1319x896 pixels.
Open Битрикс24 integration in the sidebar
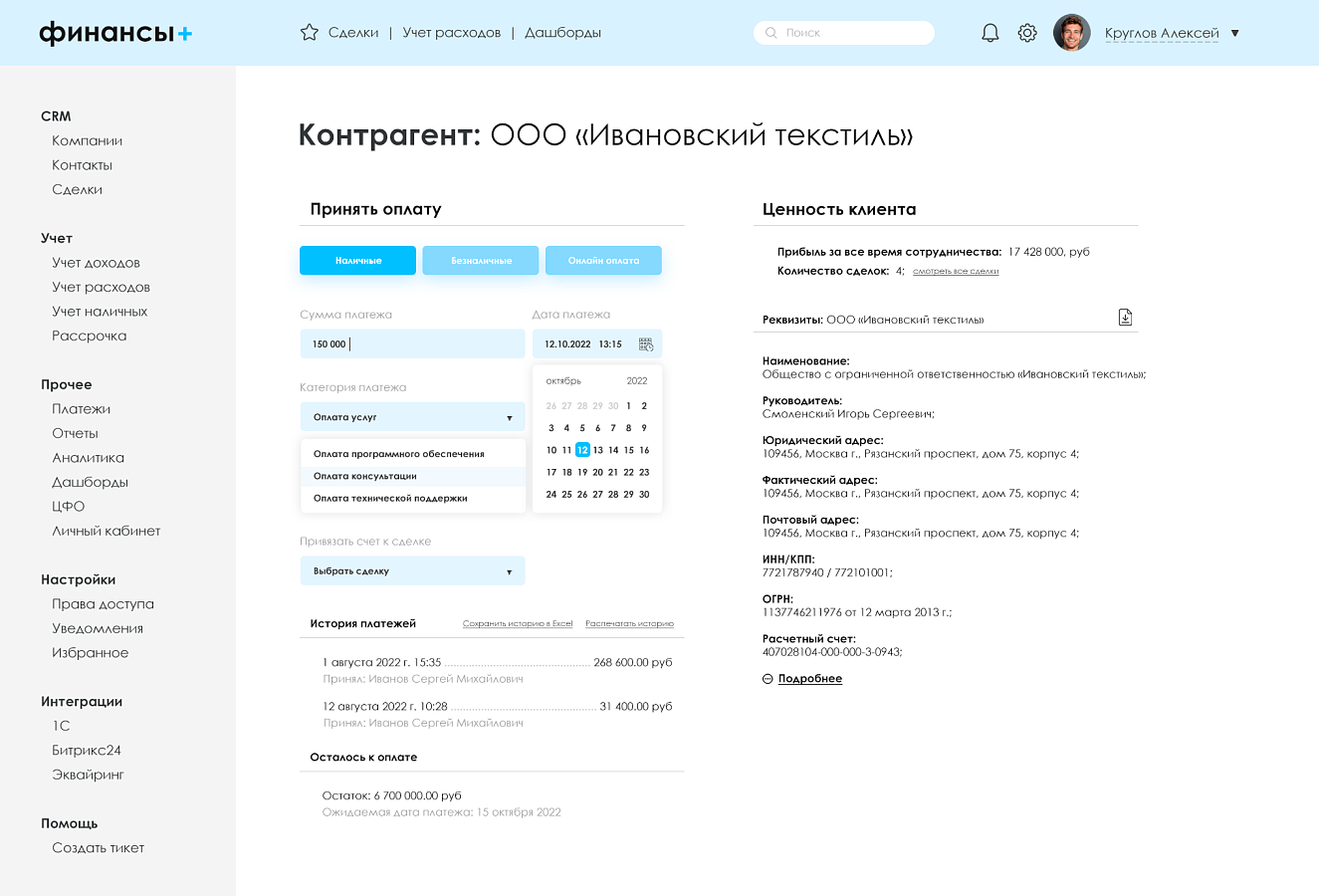tap(87, 751)
